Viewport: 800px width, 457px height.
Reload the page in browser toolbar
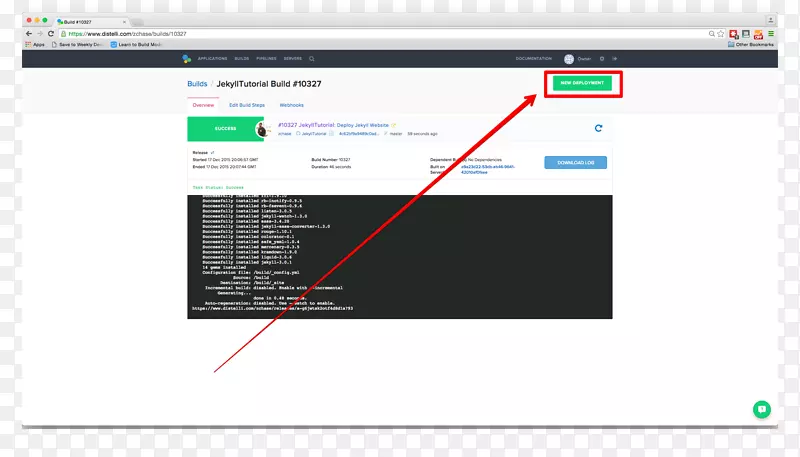pyautogui.click(x=51, y=34)
